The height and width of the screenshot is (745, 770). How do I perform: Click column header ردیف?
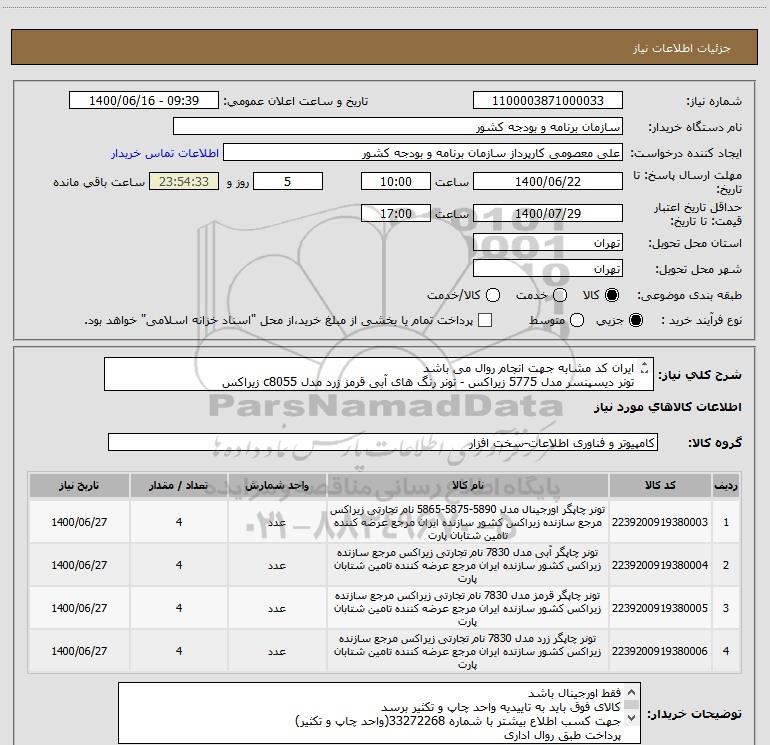(726, 486)
